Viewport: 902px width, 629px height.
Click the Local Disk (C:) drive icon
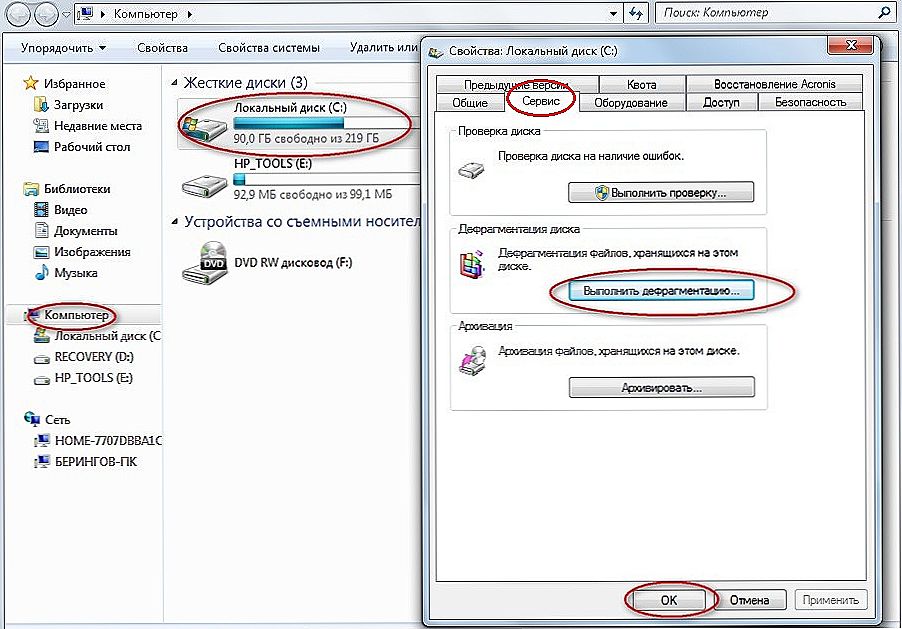pyautogui.click(x=204, y=126)
